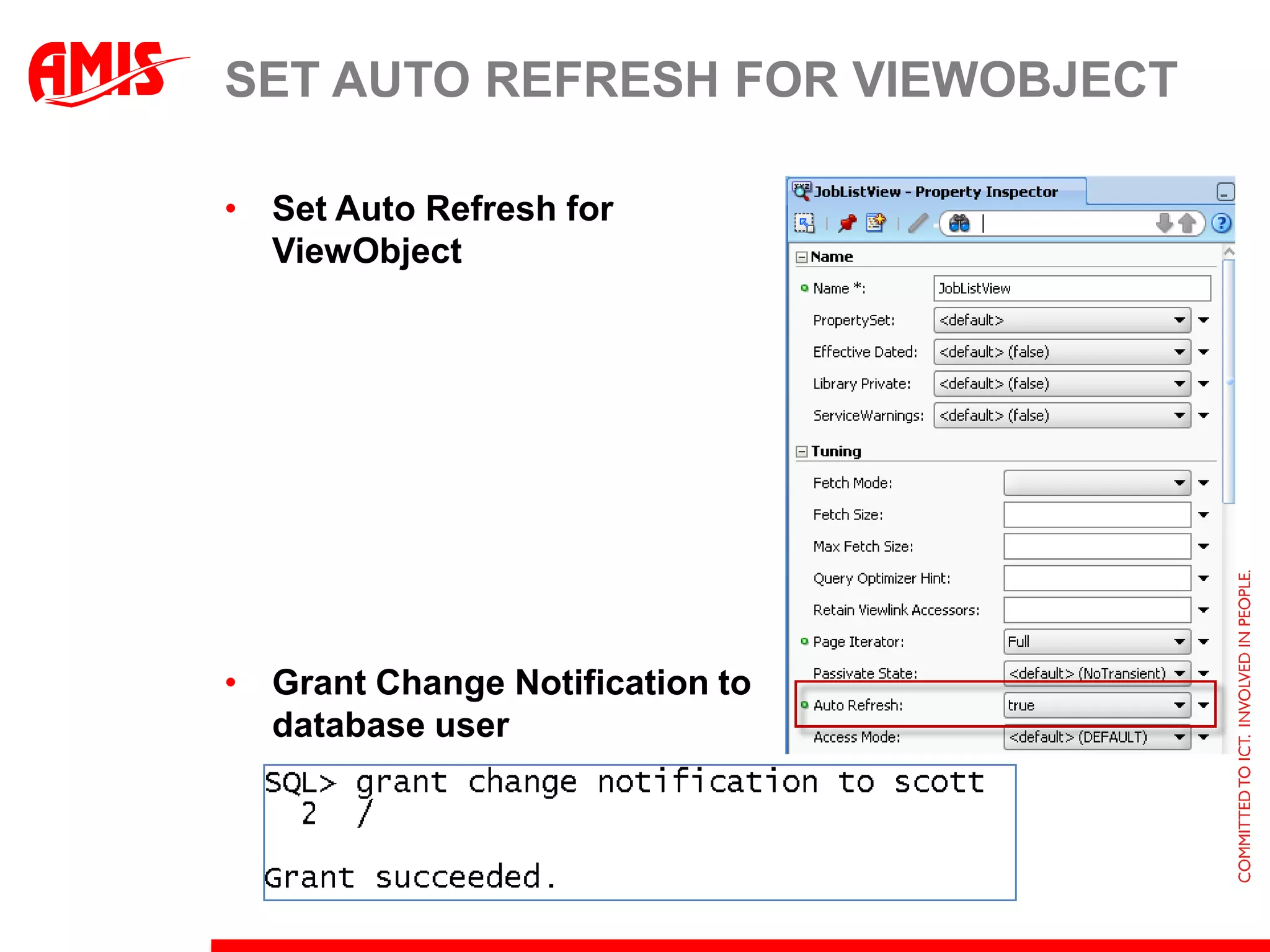This screenshot has height=952, width=1270.
Task: Click the property menu arrow beside Retain Viewlink Accessors
Action: click(1204, 610)
